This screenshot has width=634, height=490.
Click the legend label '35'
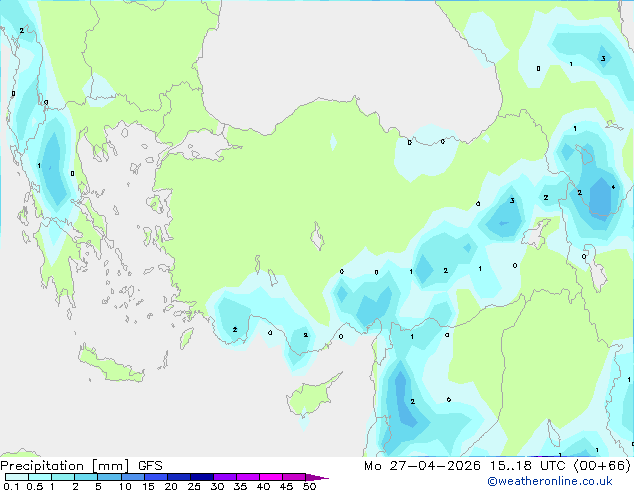coord(240,486)
